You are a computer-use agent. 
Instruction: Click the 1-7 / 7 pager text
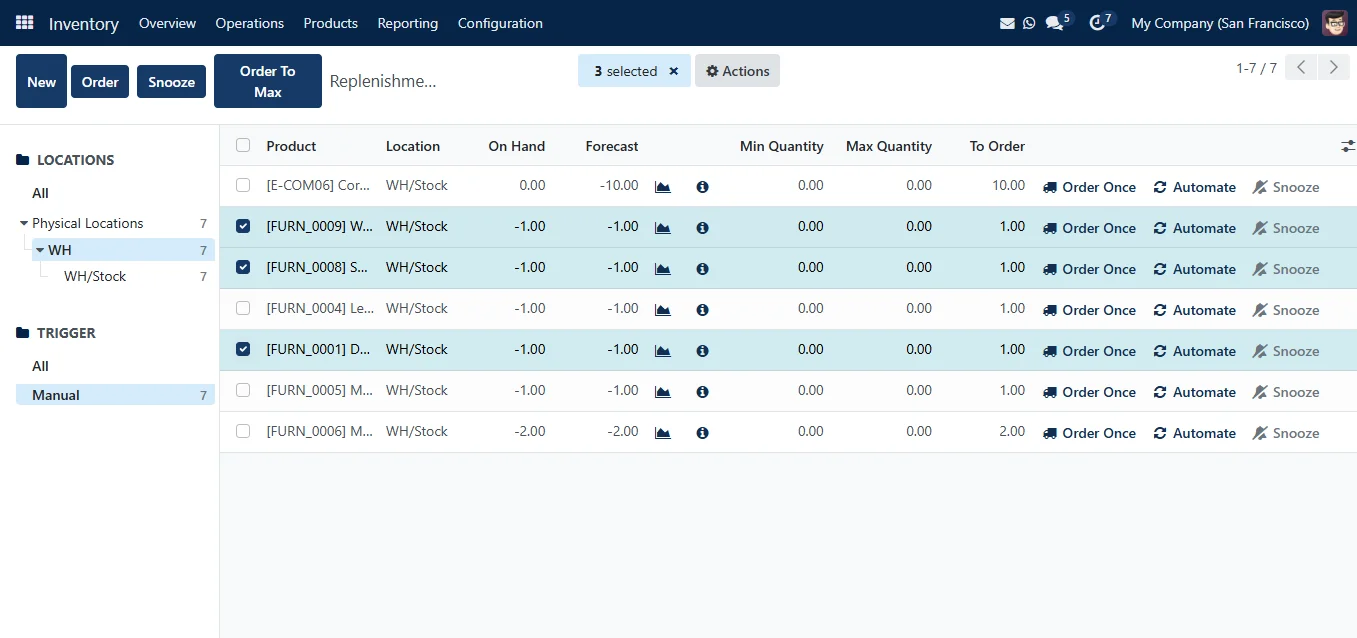point(1256,68)
